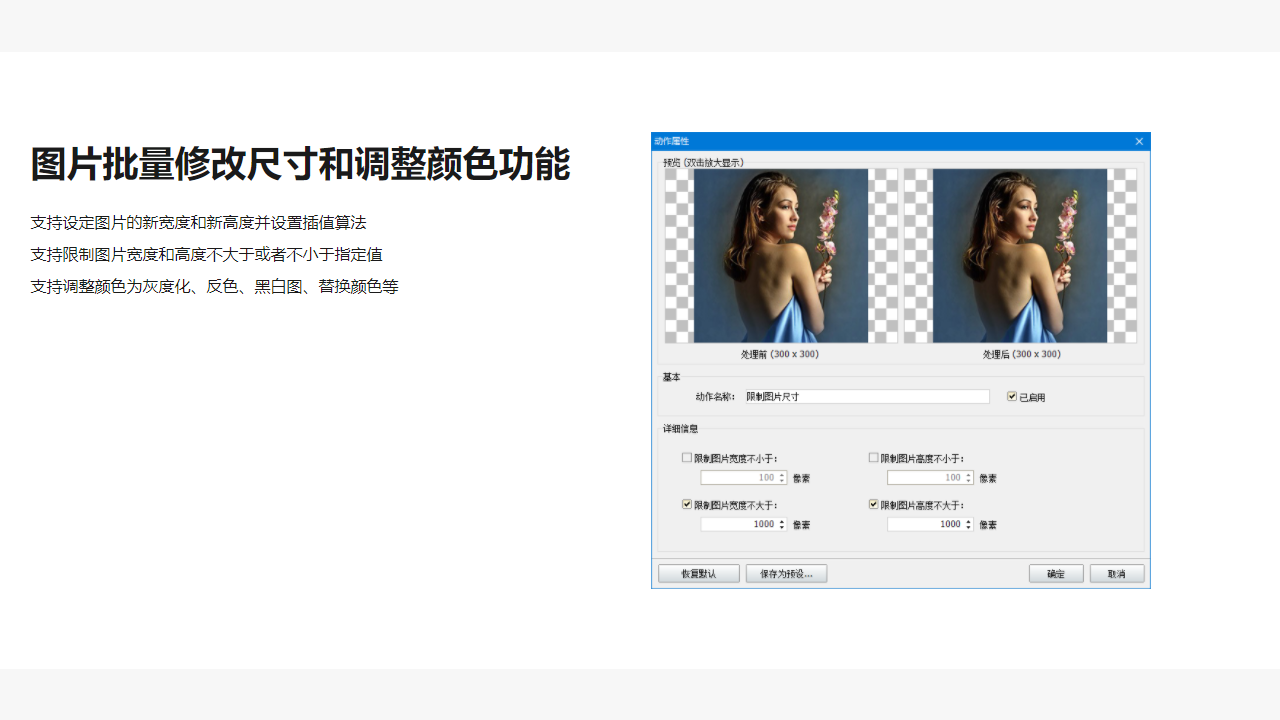Decrease the minimum width 100 with down arrow
Screen dimensions: 1280x720
pos(781,480)
